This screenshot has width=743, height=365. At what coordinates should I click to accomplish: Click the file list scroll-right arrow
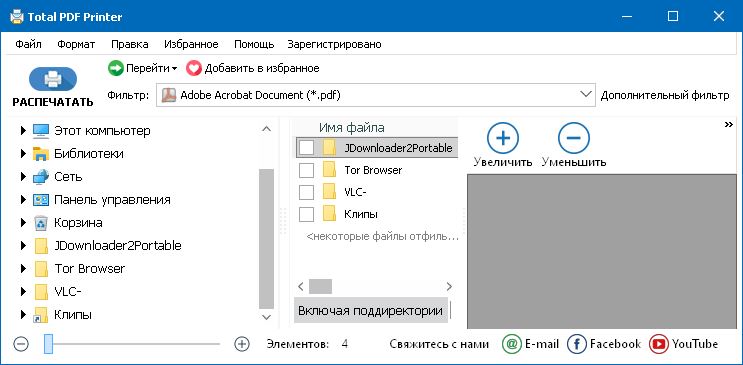(449, 286)
